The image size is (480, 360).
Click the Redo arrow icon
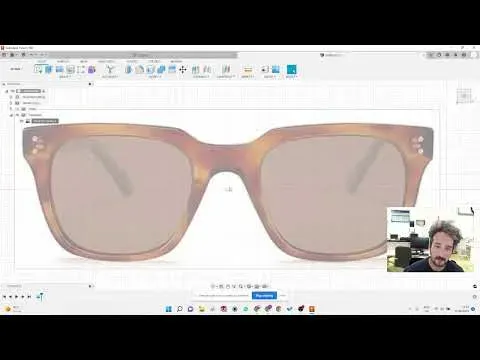click(x=43, y=54)
